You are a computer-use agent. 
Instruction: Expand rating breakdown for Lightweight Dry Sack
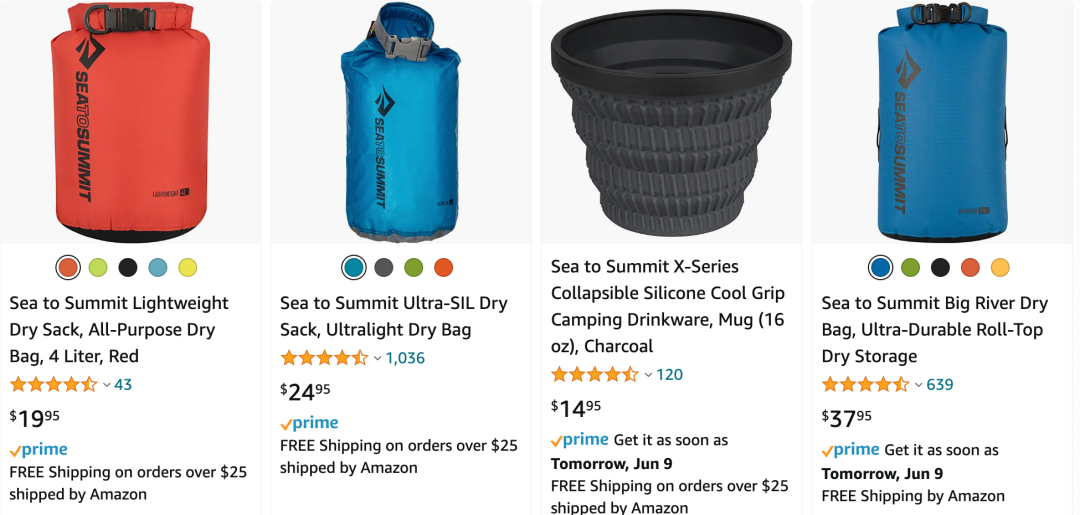point(106,385)
